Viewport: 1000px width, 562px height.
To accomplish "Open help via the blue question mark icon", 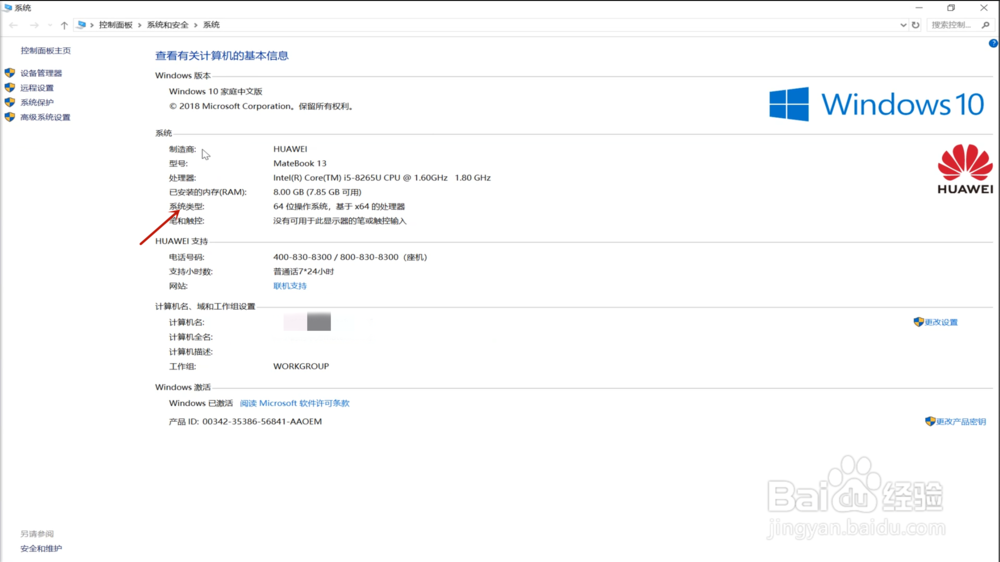I will pos(994,43).
